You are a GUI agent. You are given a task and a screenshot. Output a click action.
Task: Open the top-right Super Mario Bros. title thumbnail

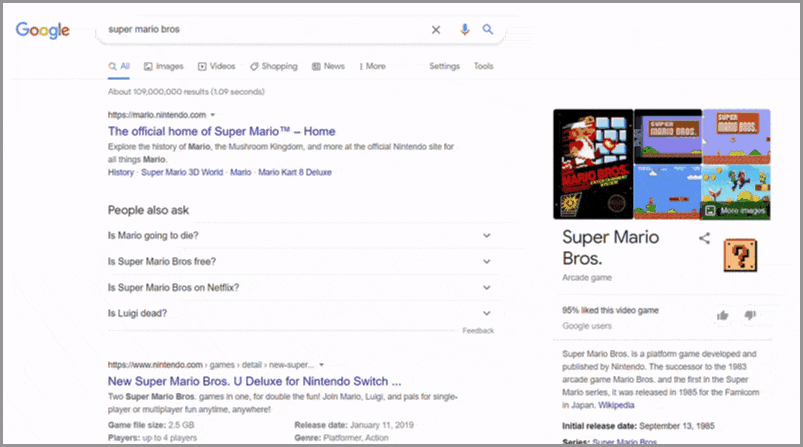point(736,136)
